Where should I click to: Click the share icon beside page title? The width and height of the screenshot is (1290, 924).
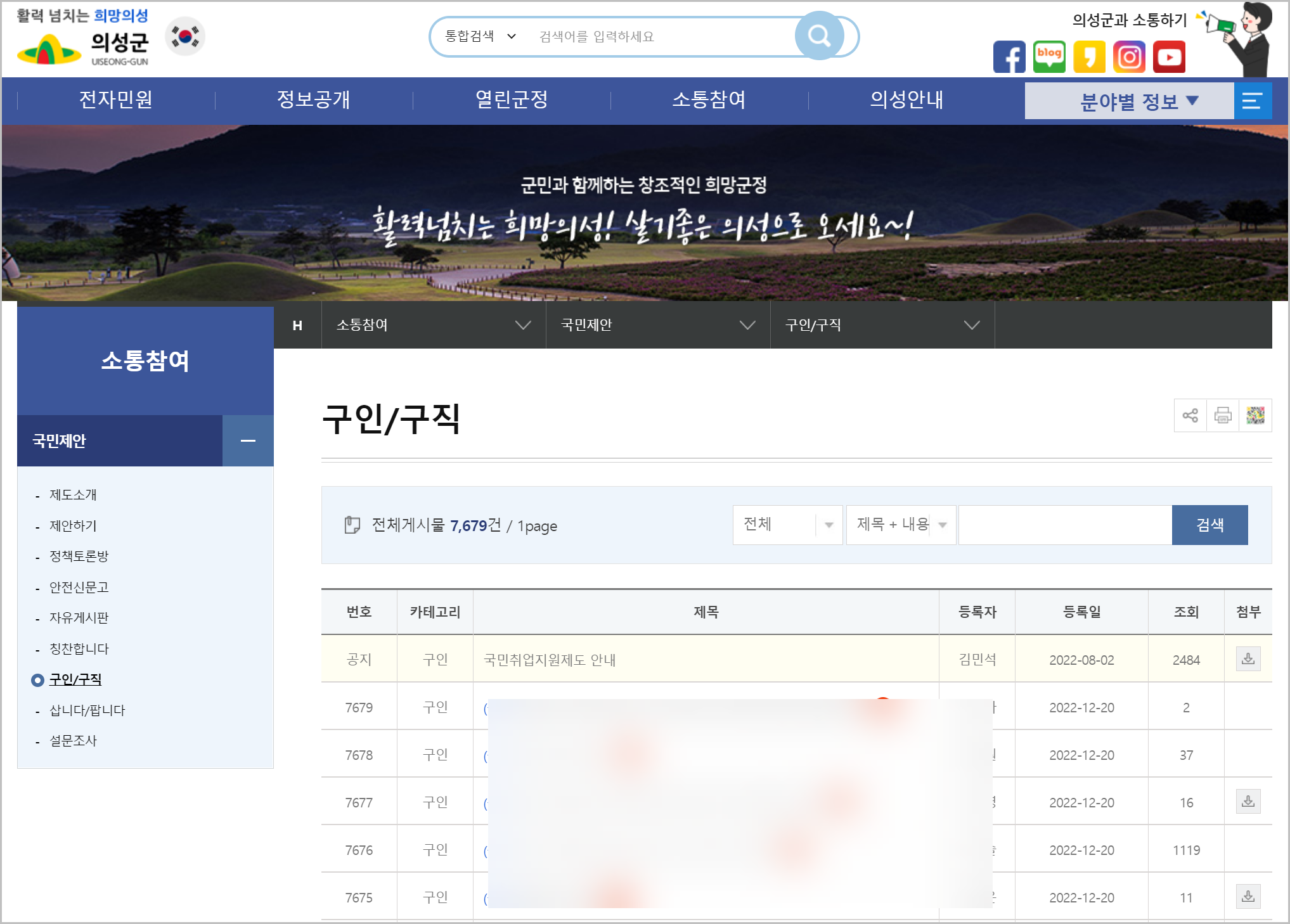pyautogui.click(x=1190, y=415)
